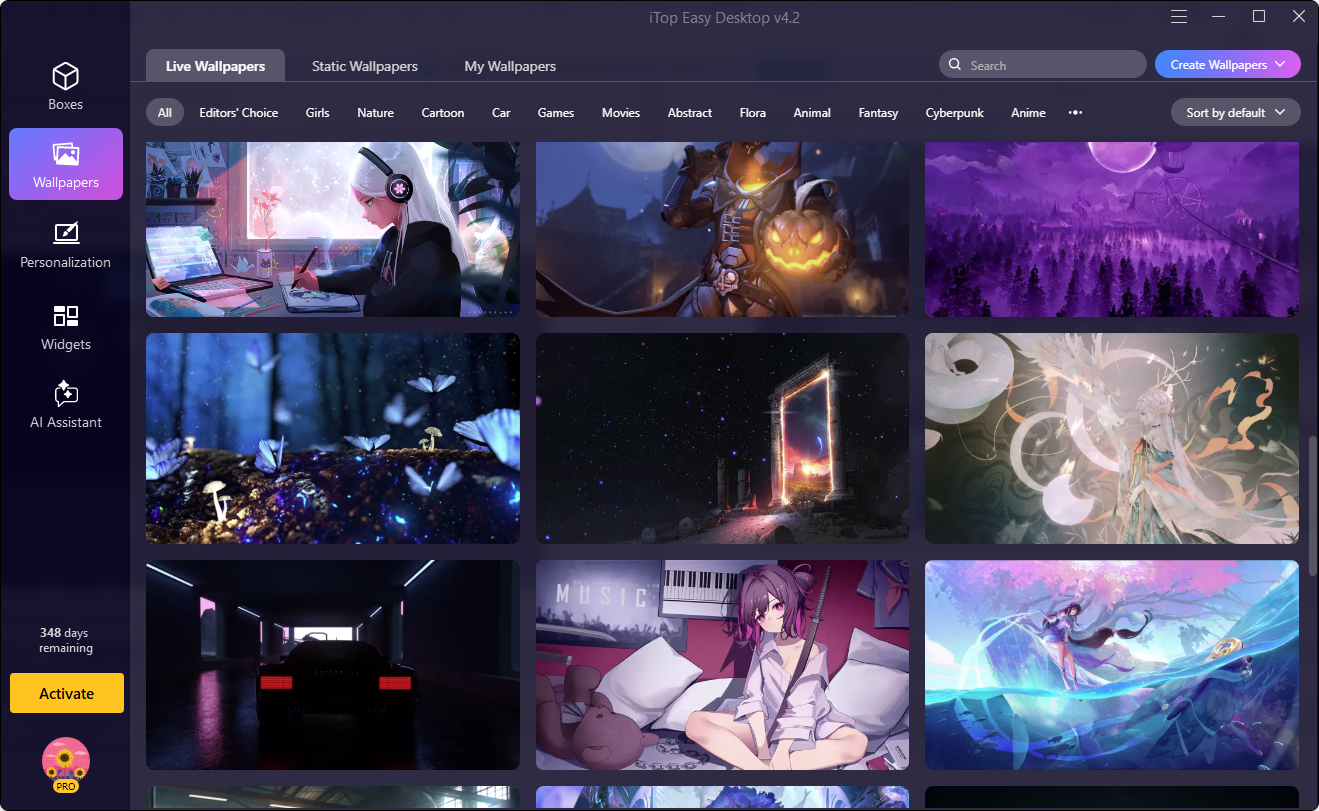This screenshot has width=1319, height=811.
Task: Switch to Live Wallpapers tab
Action: pyautogui.click(x=215, y=66)
